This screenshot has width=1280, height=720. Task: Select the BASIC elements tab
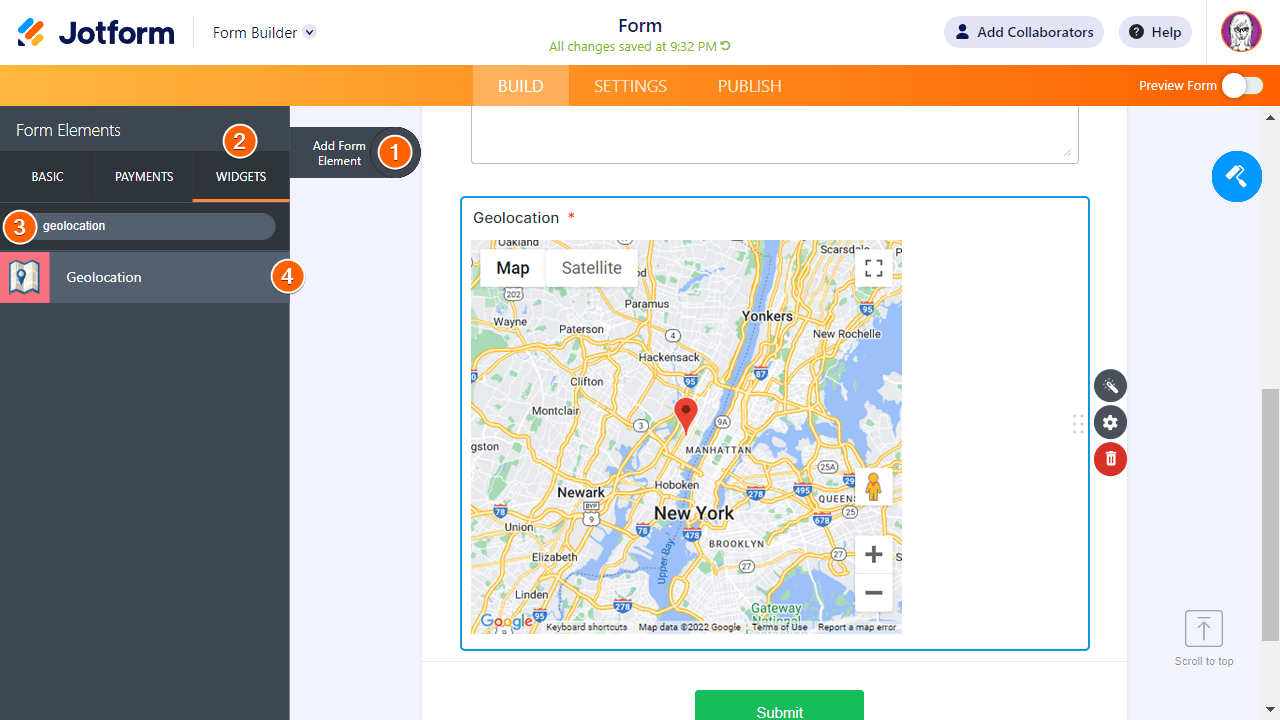click(47, 177)
